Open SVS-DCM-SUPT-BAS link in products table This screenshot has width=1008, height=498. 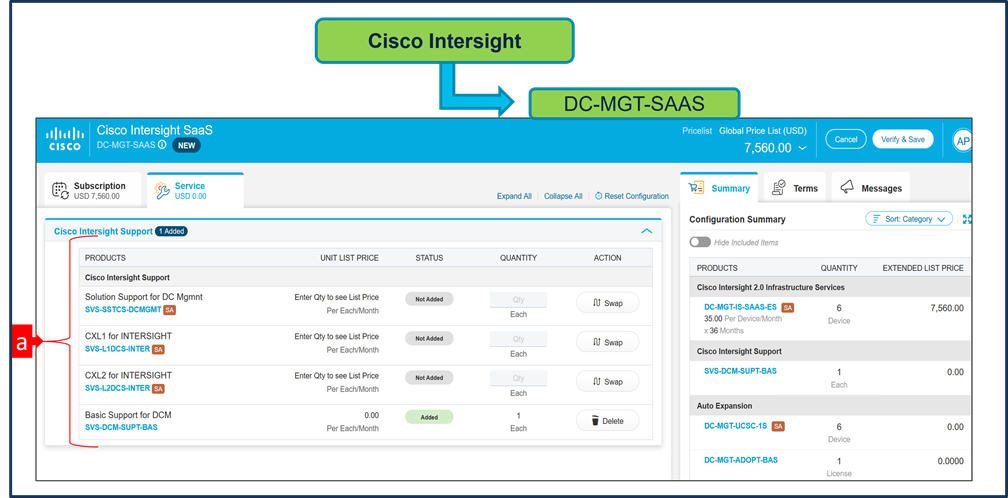coord(121,427)
